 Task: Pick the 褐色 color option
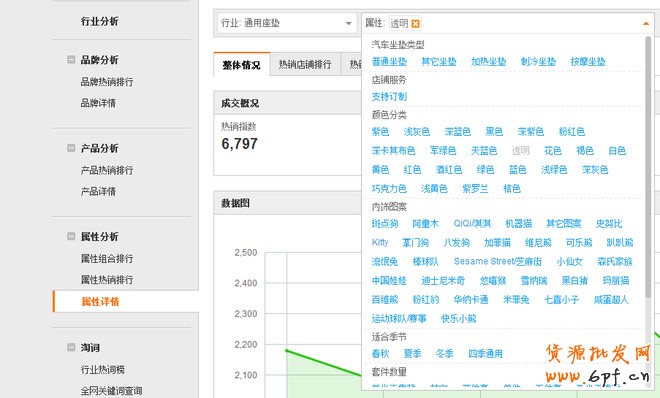click(x=585, y=150)
